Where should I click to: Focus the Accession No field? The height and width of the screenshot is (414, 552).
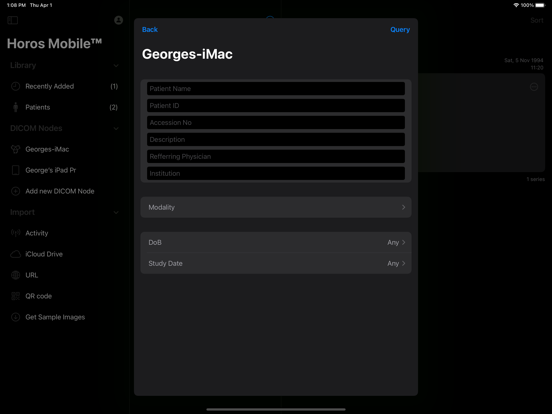click(276, 123)
